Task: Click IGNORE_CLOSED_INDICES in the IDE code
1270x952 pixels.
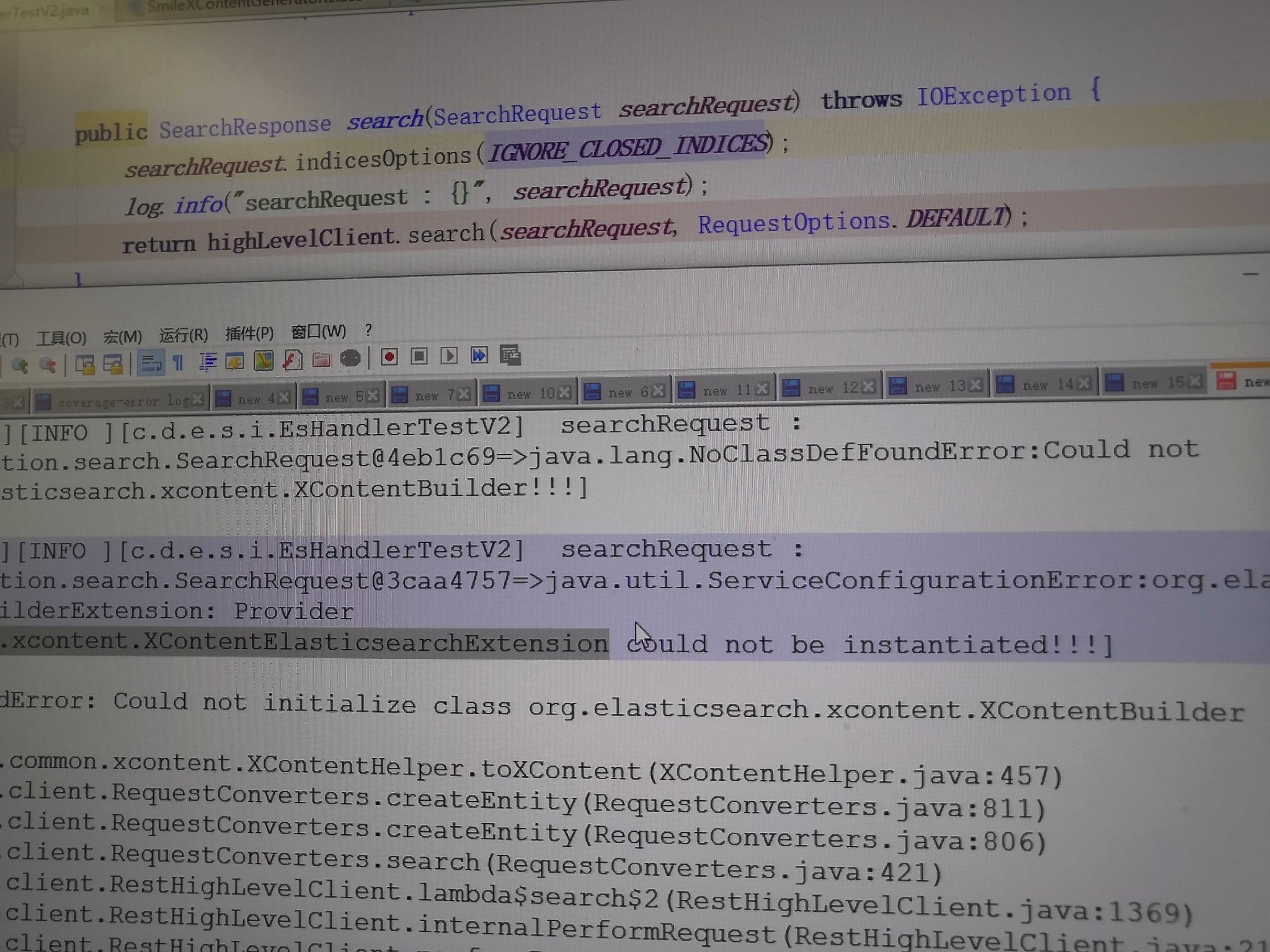Action: point(628,148)
